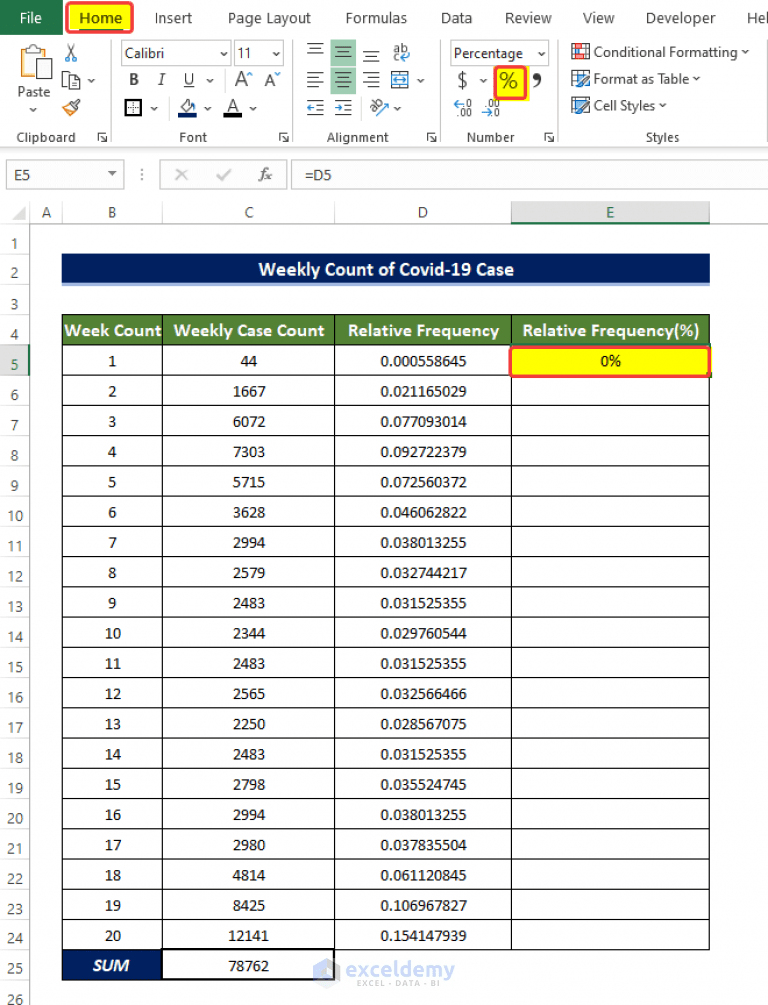
Task: Click the Decrease Decimal icon
Action: [491, 108]
